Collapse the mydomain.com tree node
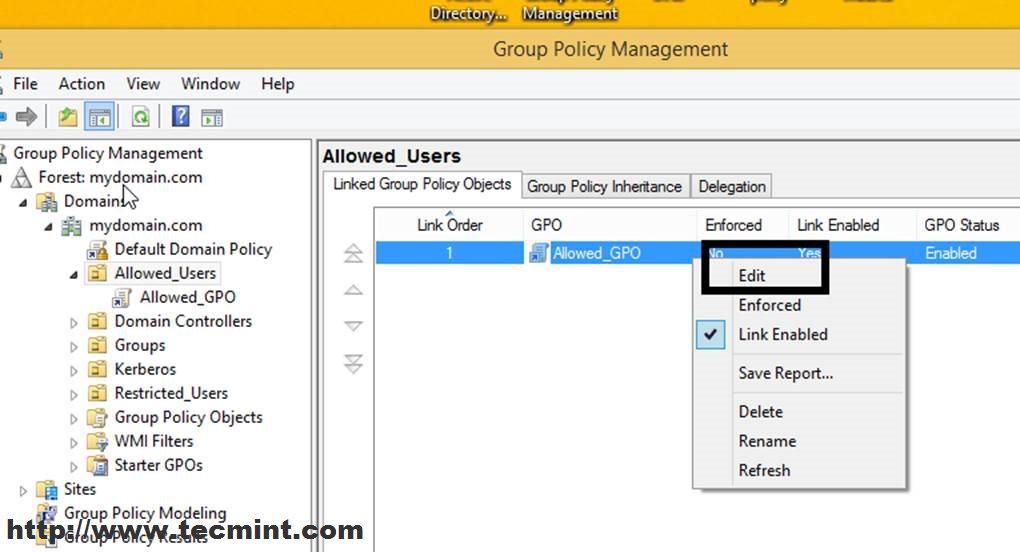This screenshot has width=1020, height=552. point(49,227)
